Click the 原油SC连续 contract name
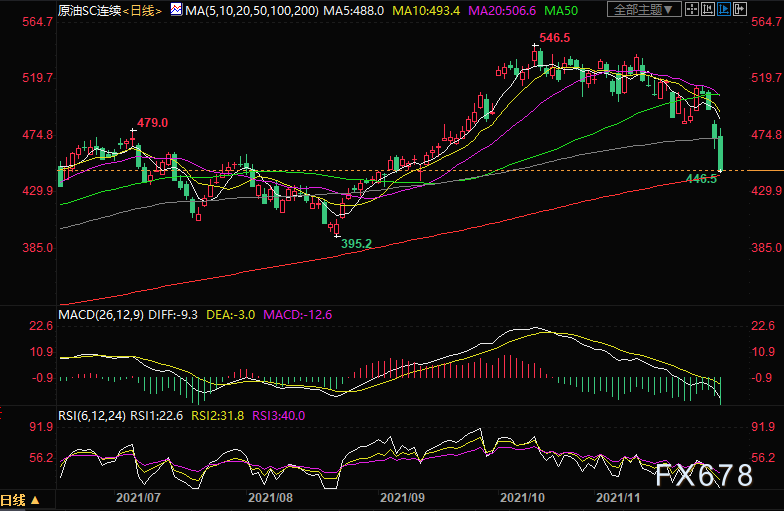Viewport: 784px width, 511px height. coord(90,10)
